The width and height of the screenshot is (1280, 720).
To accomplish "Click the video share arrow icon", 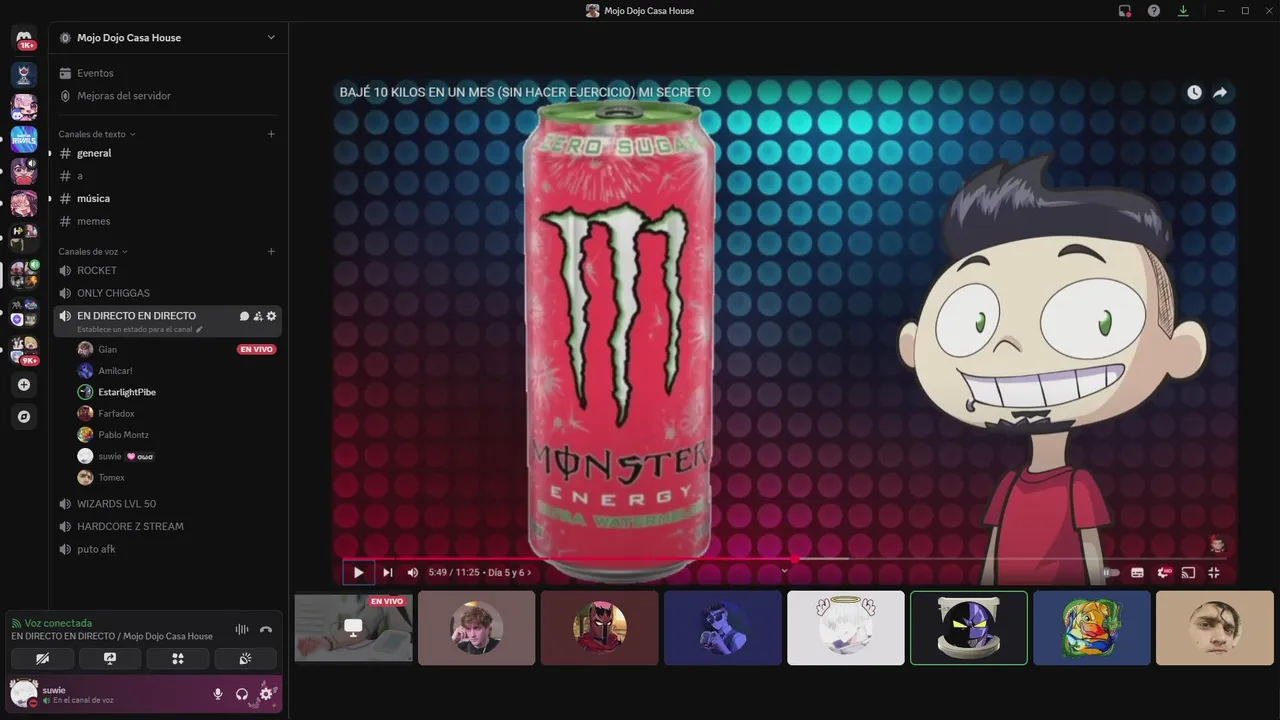I will pos(1220,92).
